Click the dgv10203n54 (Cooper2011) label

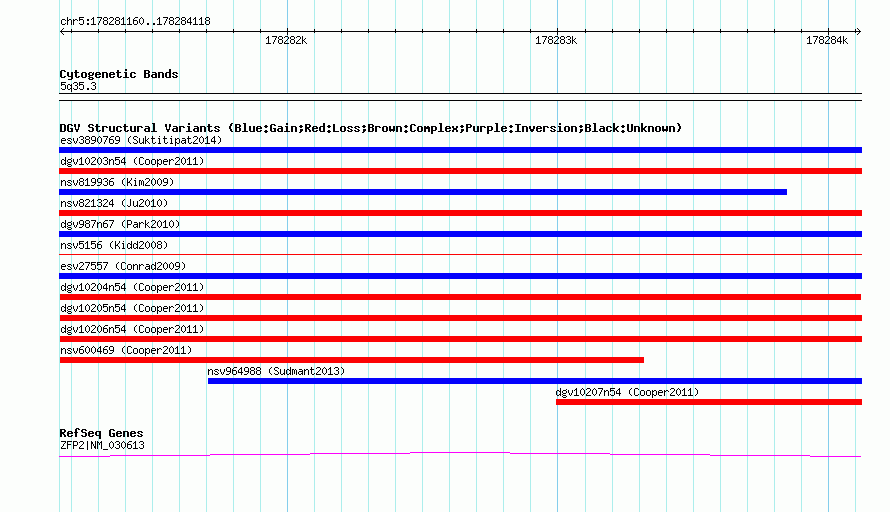132,161
